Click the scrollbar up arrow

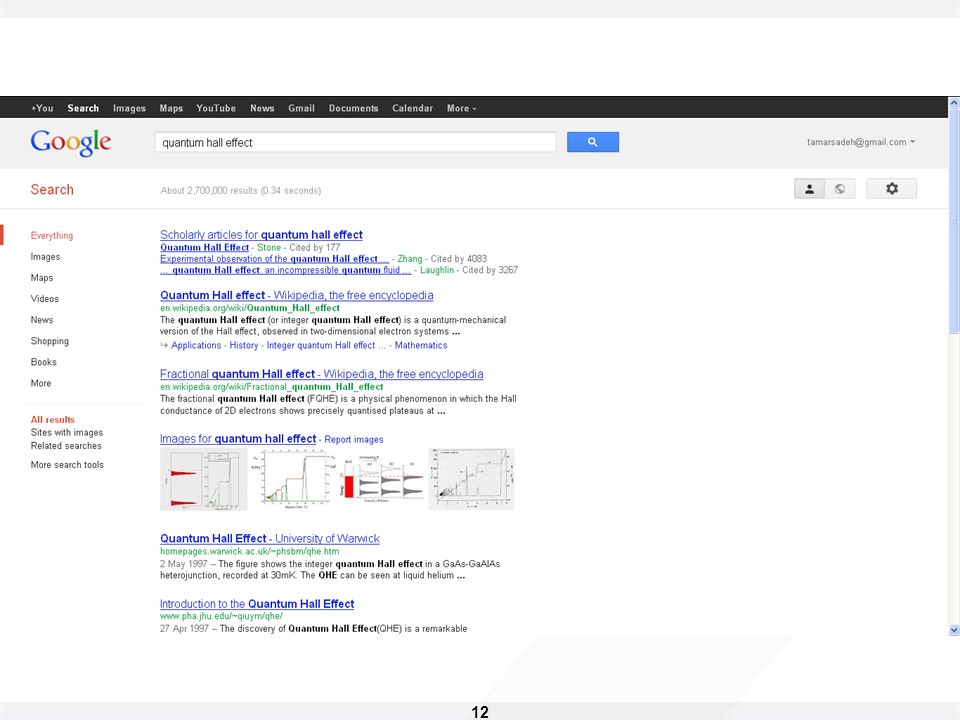click(954, 103)
